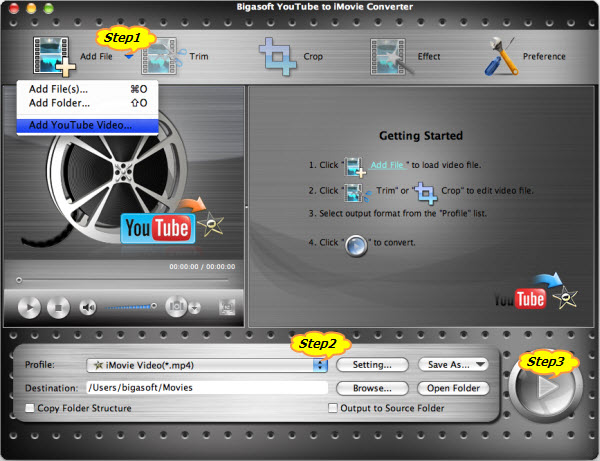Choose Add Folder... menu entry
This screenshot has height=461, width=600.
pos(87,103)
